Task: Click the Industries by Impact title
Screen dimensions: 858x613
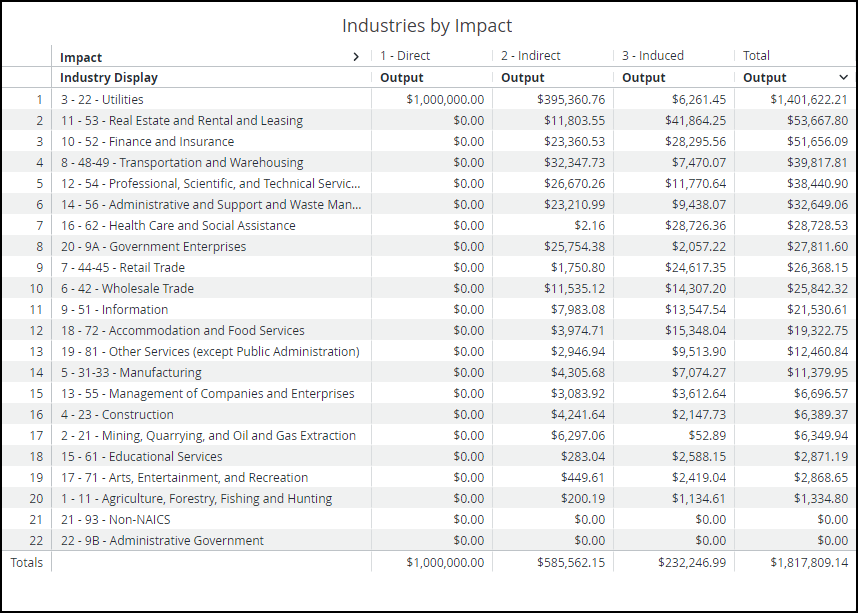Action: [x=429, y=25]
